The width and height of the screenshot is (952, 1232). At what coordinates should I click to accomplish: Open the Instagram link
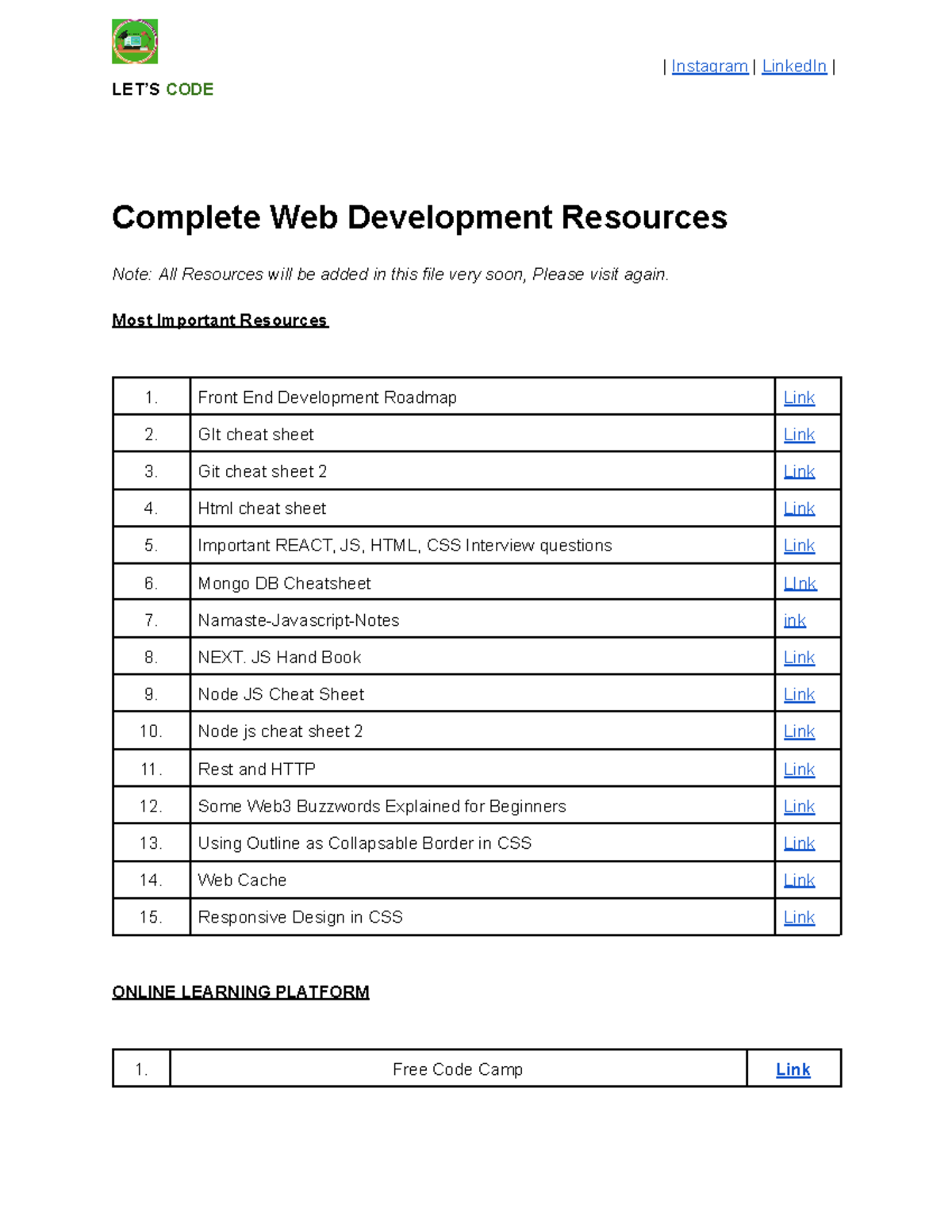click(708, 66)
